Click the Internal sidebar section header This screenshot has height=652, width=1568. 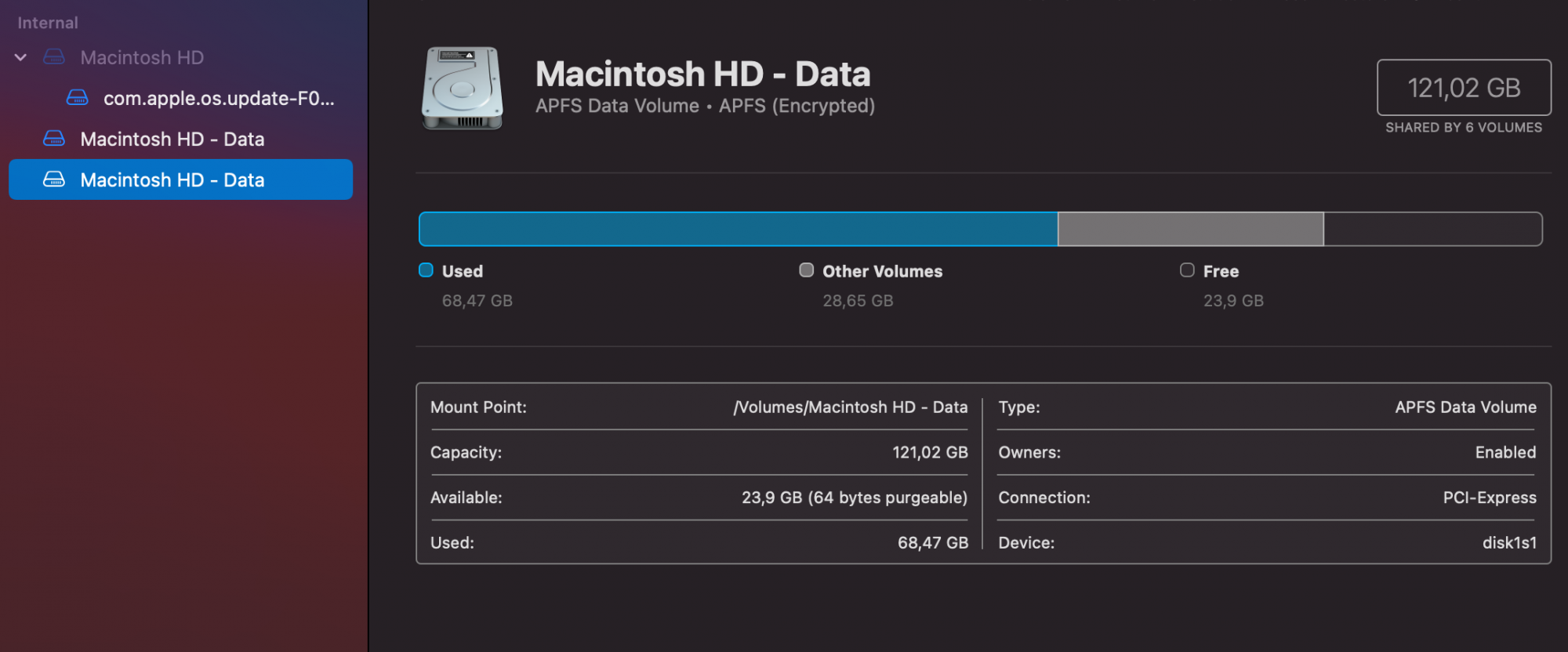pos(48,23)
